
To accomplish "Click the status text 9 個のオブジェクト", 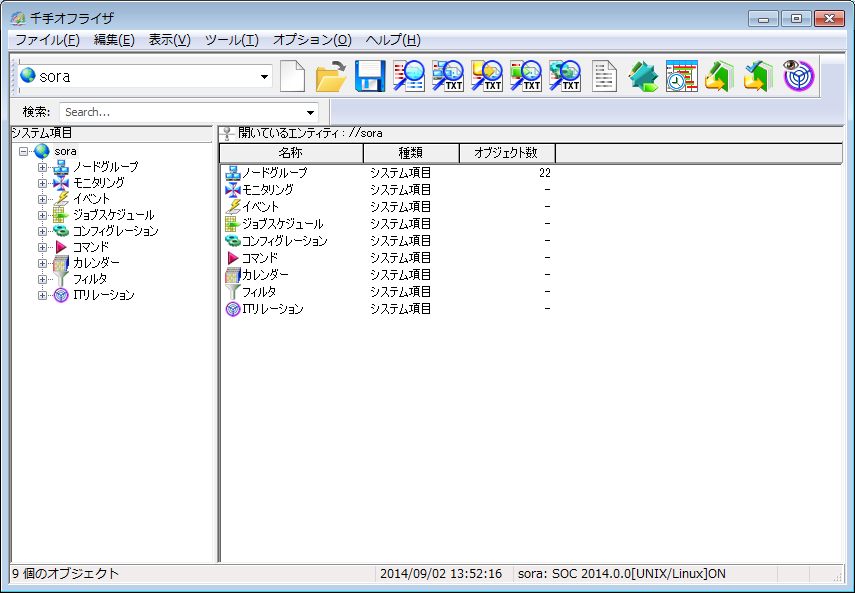I will (65, 574).
